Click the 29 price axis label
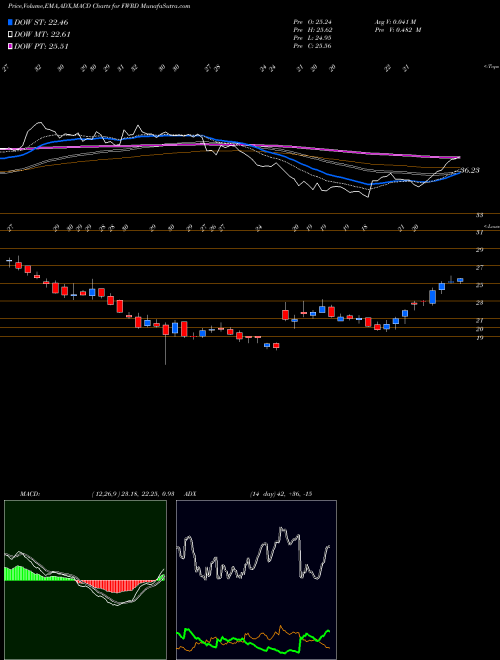Image resolution: width=500 pixels, height=660 pixels. click(479, 250)
